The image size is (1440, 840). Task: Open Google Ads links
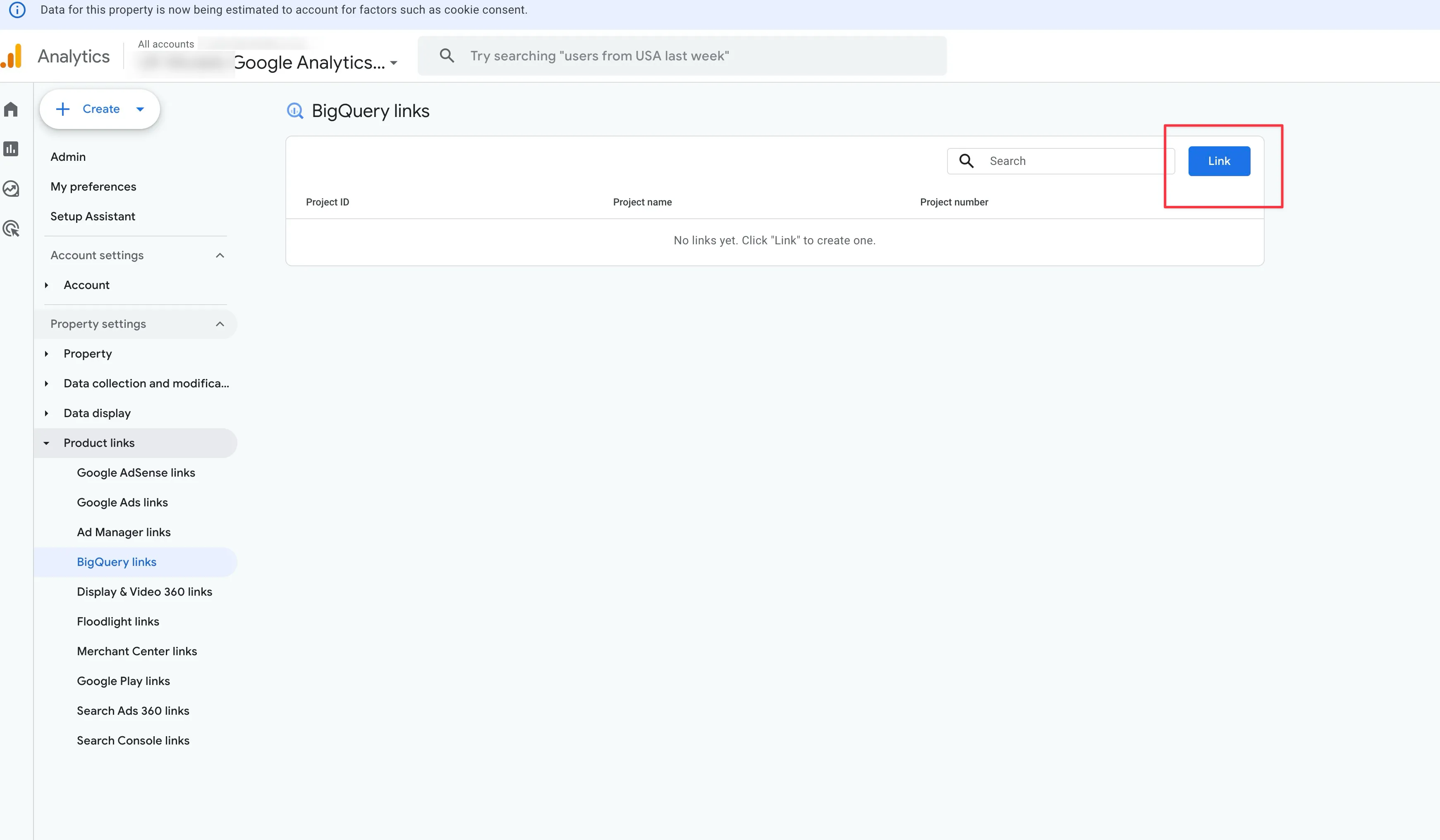pos(122,503)
